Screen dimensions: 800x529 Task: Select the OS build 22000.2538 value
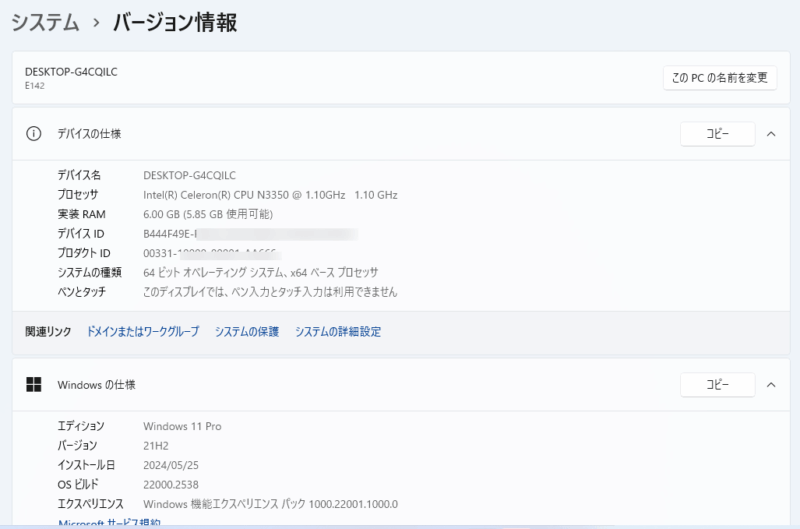[x=171, y=485]
